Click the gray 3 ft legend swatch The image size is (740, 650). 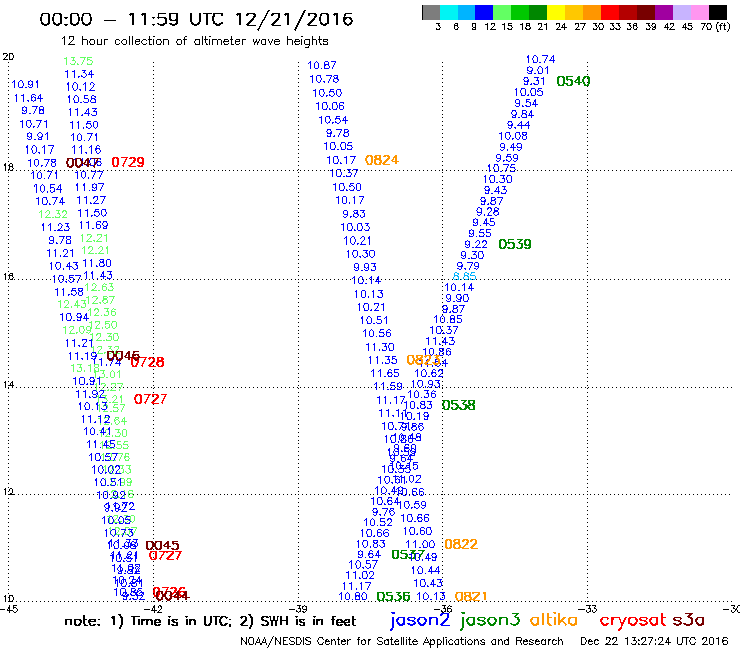coord(431,12)
